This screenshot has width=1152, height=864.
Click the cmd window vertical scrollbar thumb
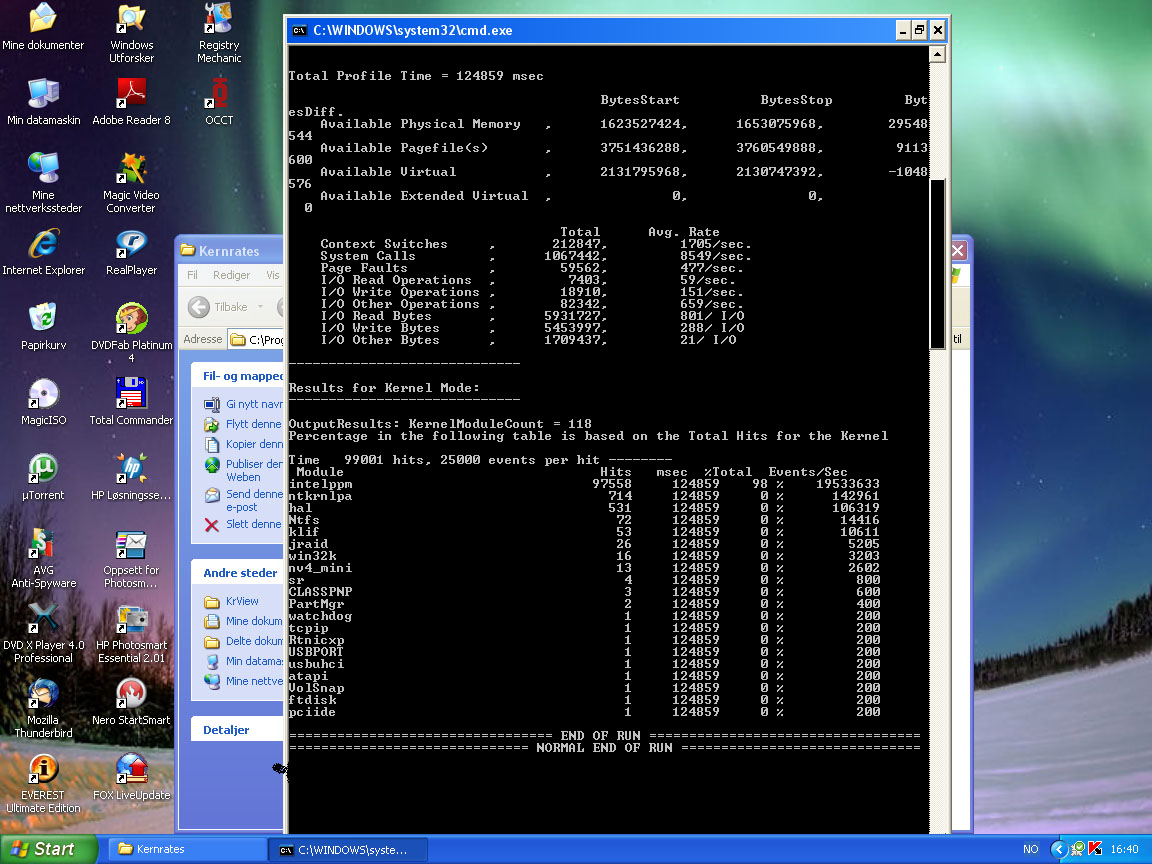click(x=937, y=264)
